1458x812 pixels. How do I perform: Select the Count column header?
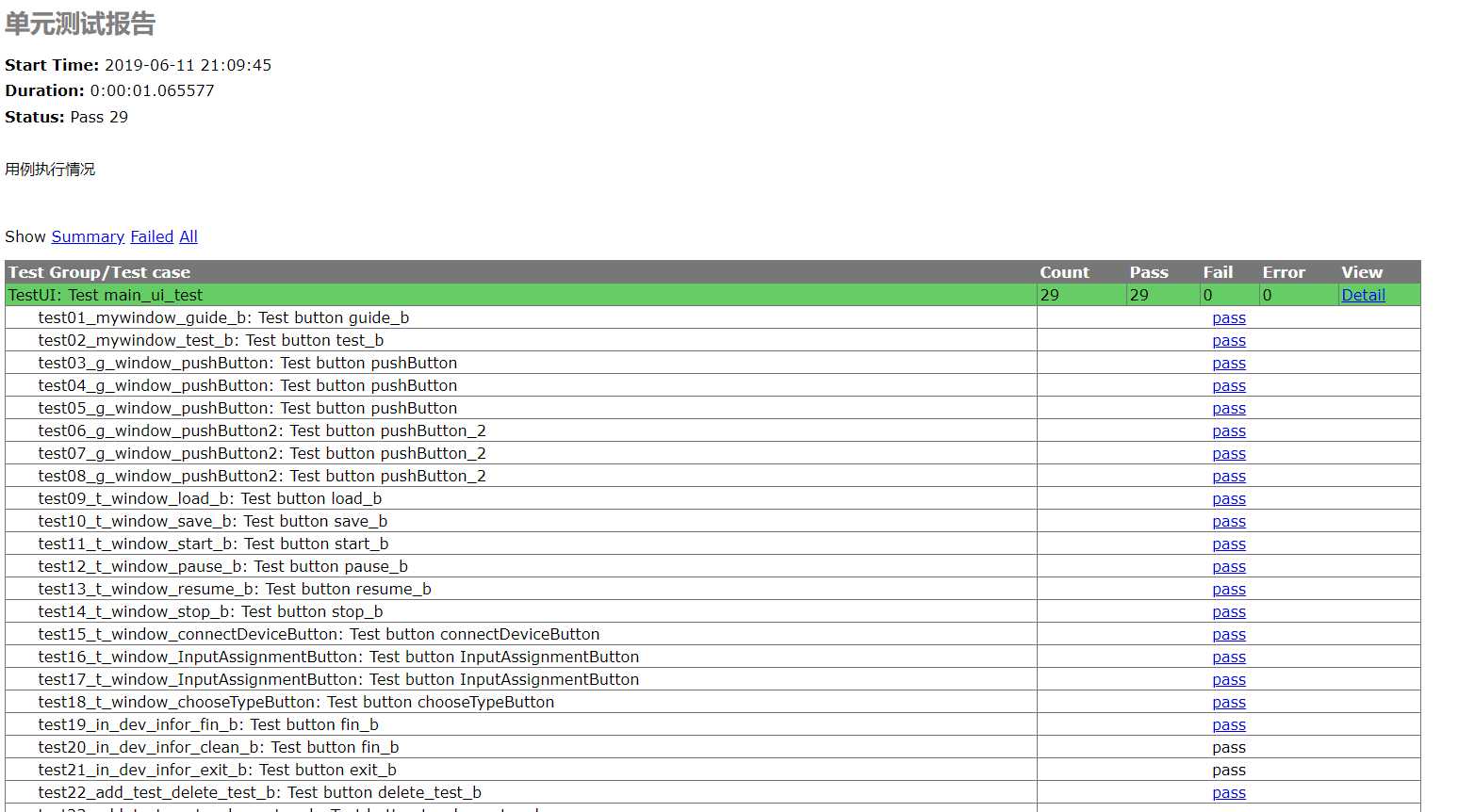click(1064, 272)
